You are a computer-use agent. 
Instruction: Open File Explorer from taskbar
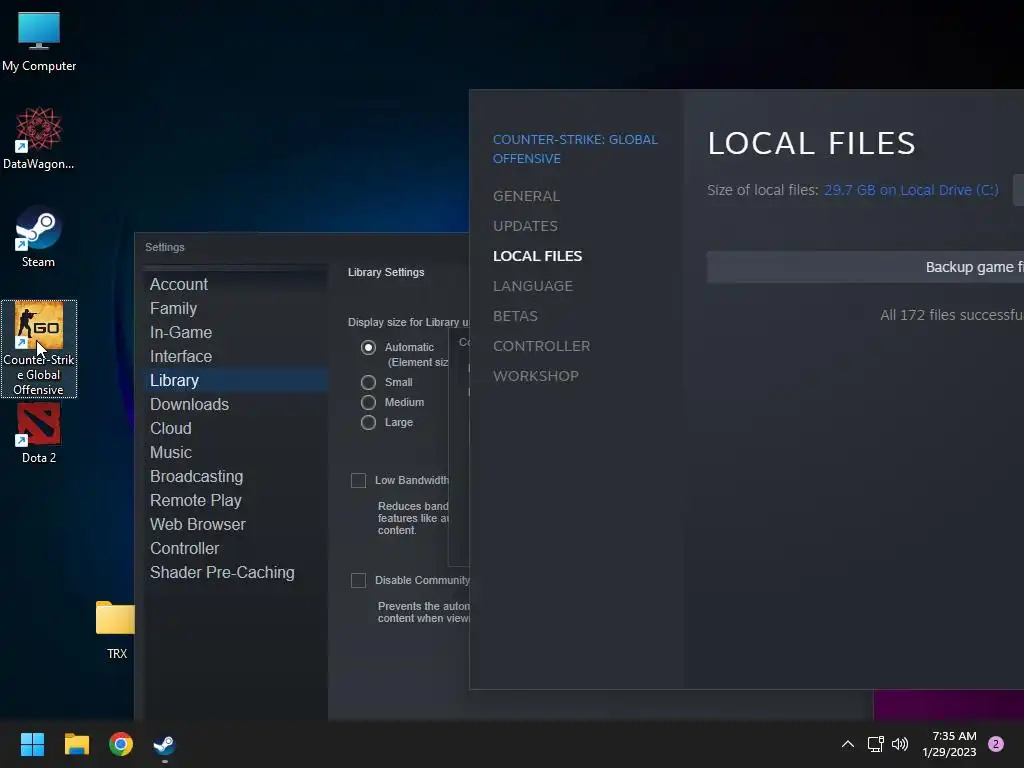coord(76,744)
